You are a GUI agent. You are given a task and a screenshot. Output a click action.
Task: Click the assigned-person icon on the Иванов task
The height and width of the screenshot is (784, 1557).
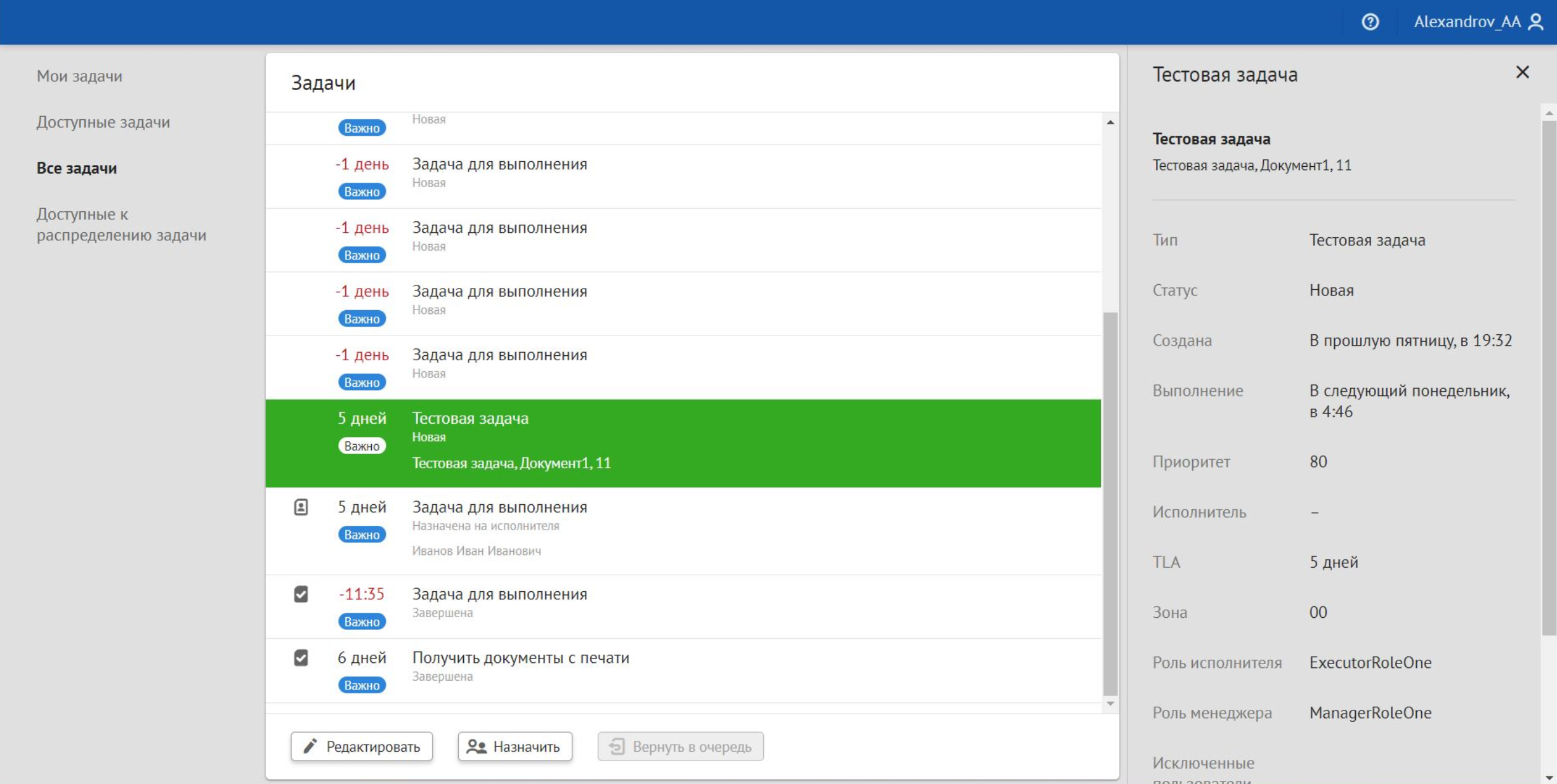coord(301,507)
